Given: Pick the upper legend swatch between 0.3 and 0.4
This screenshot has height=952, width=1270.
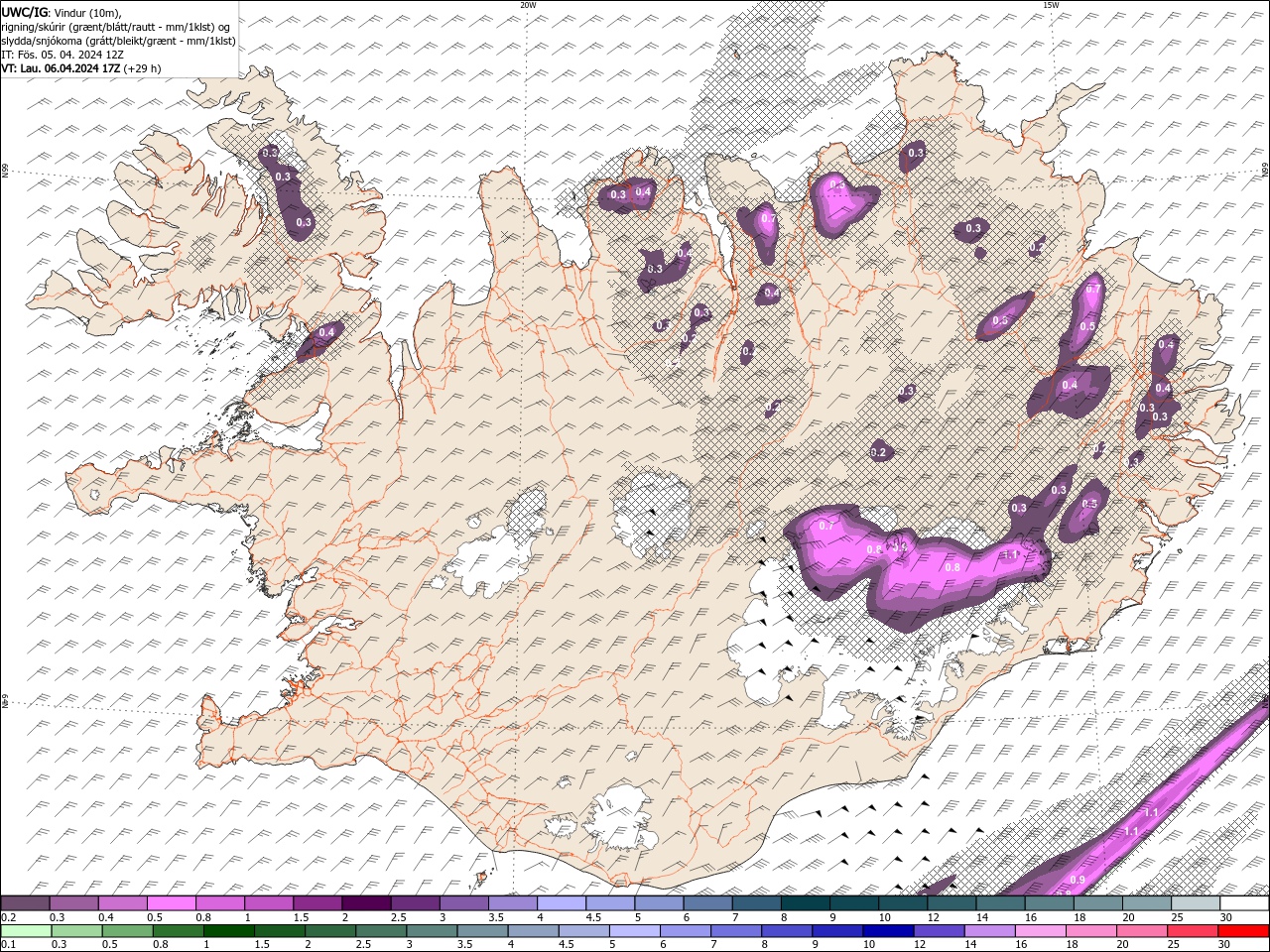Looking at the screenshot, I should (73, 903).
